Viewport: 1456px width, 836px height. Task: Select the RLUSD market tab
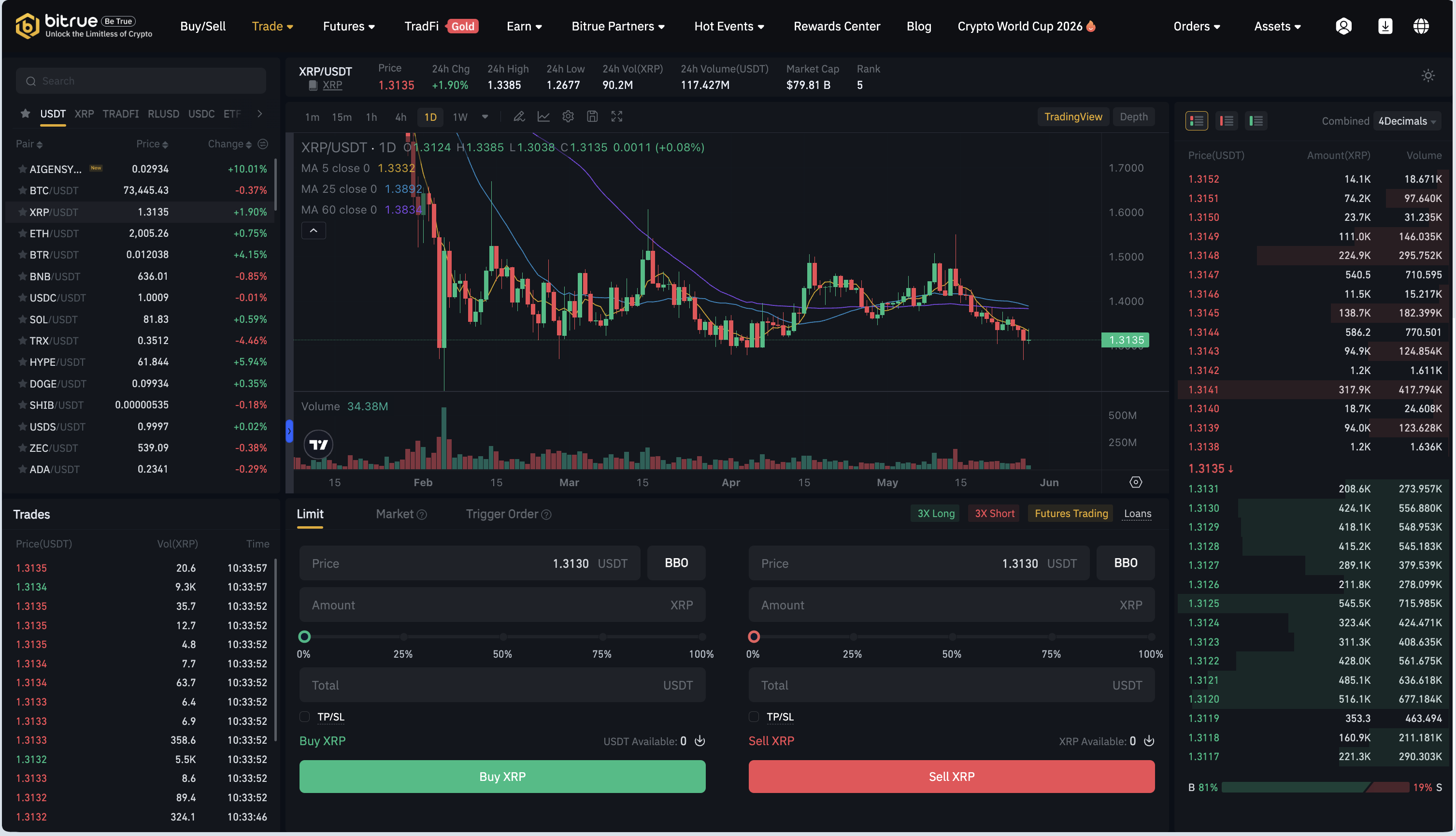(164, 114)
